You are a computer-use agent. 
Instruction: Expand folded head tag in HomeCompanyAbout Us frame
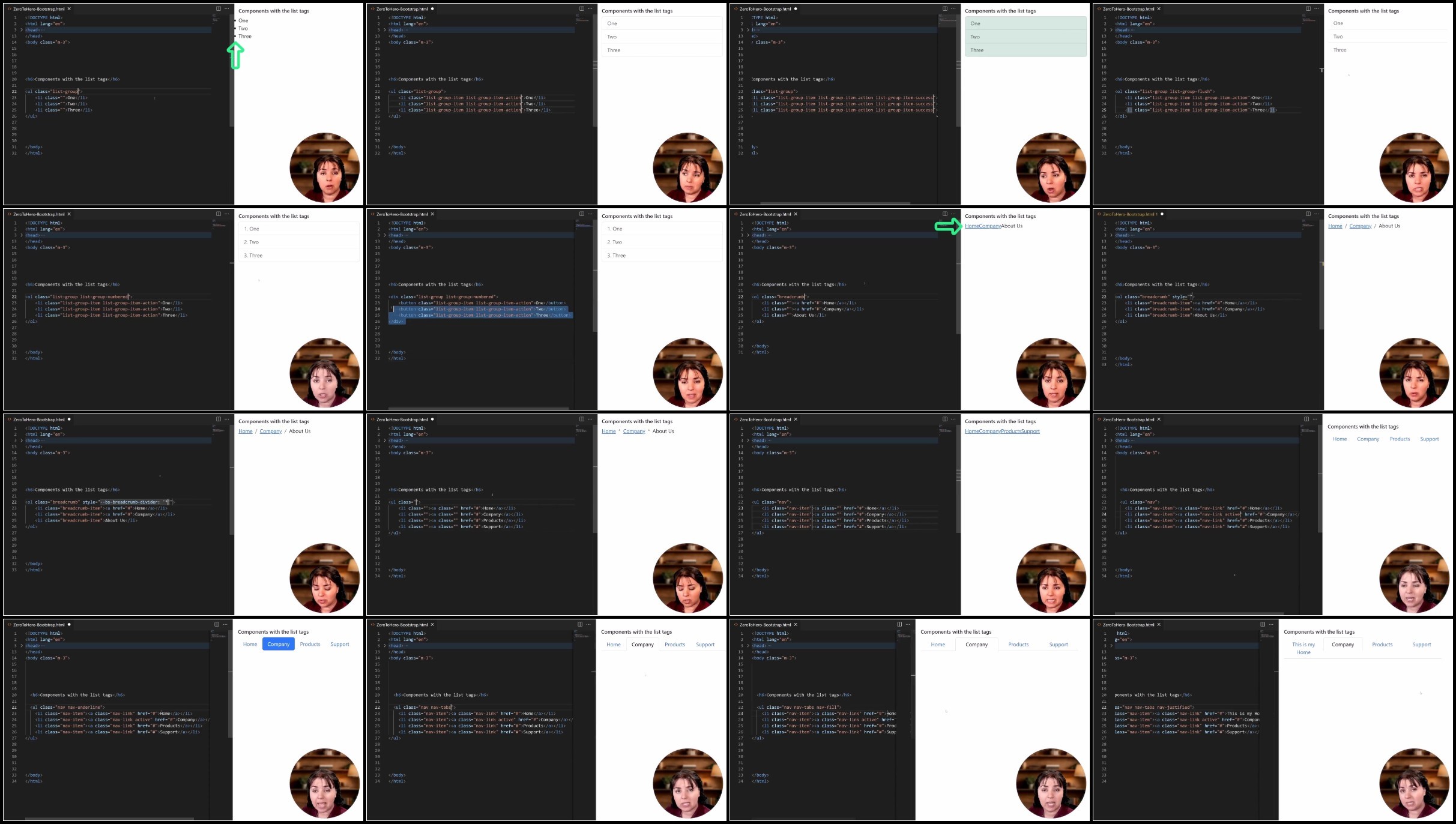point(748,235)
